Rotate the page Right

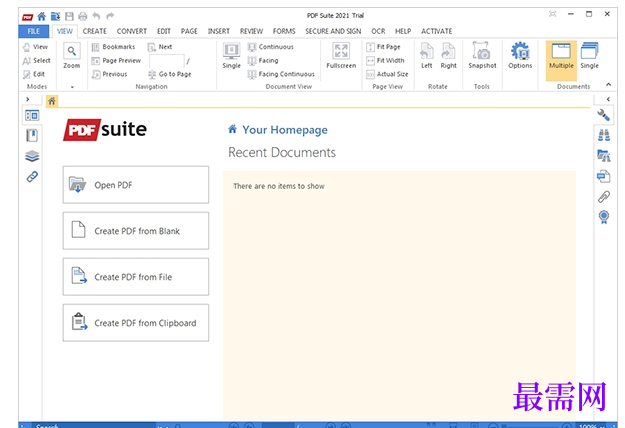(x=448, y=56)
